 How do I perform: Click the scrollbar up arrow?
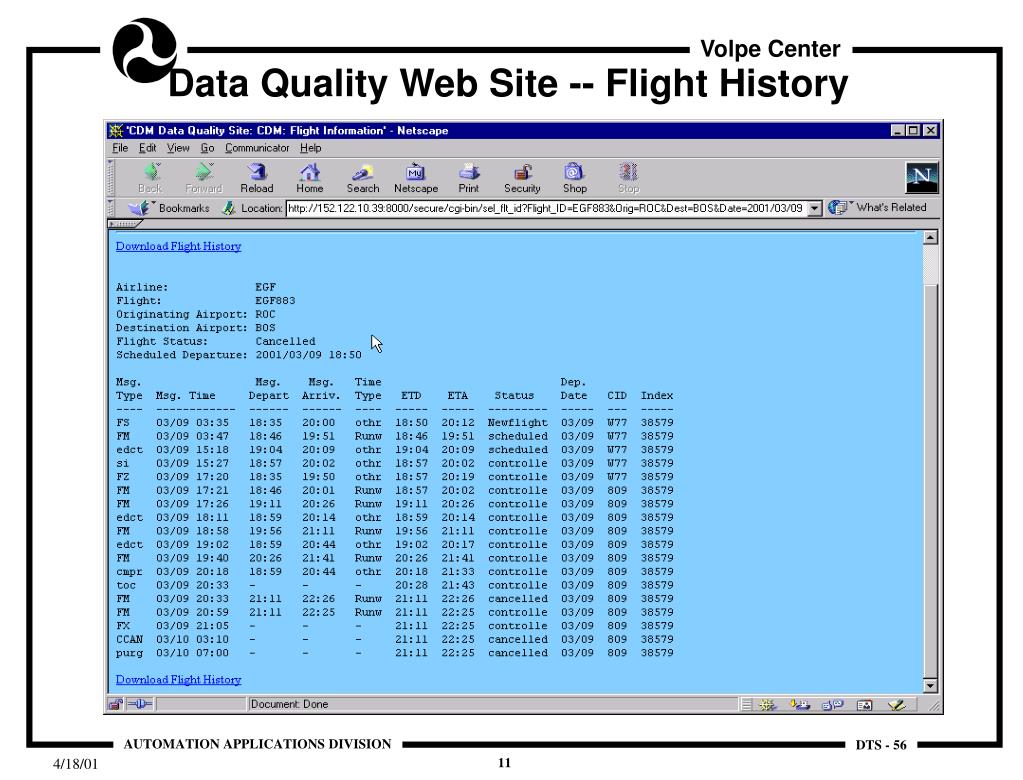[x=930, y=237]
